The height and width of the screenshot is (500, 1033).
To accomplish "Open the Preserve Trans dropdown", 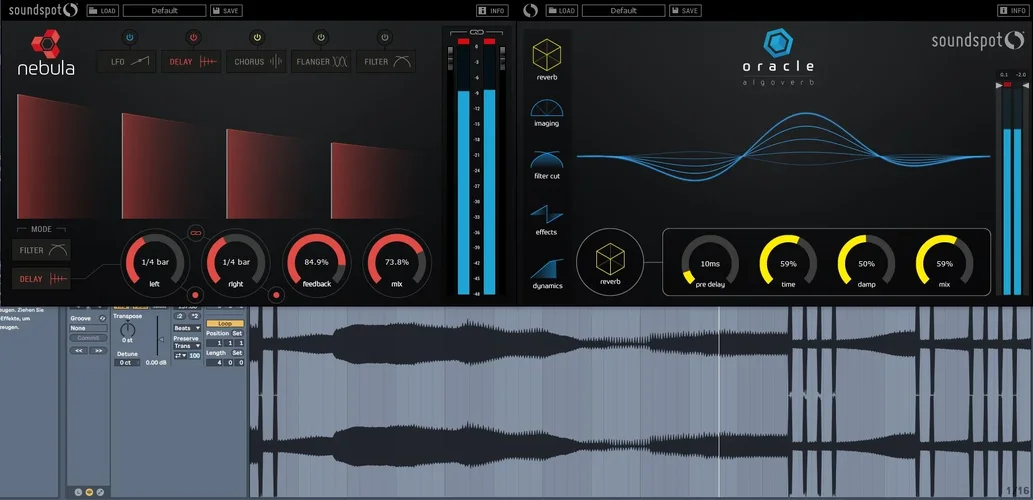I will click(186, 345).
